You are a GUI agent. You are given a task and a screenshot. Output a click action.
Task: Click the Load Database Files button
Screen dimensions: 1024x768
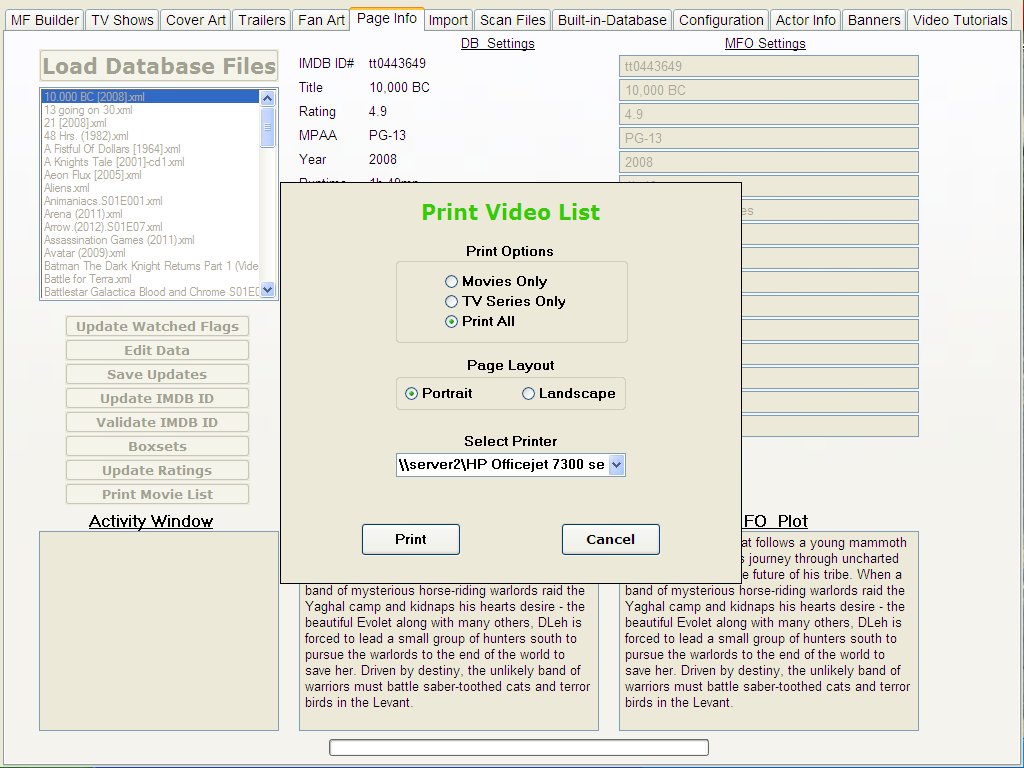point(159,67)
